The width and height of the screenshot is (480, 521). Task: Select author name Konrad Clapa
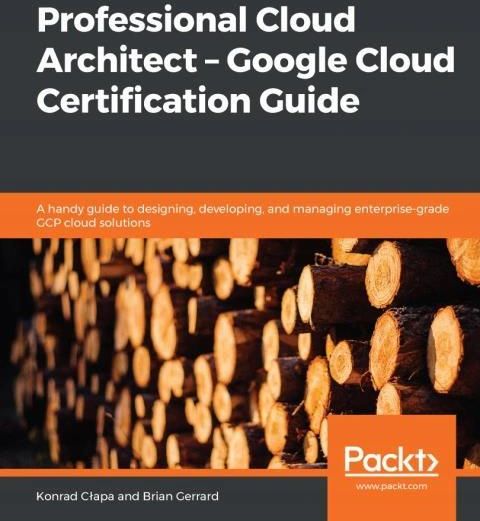75,496
